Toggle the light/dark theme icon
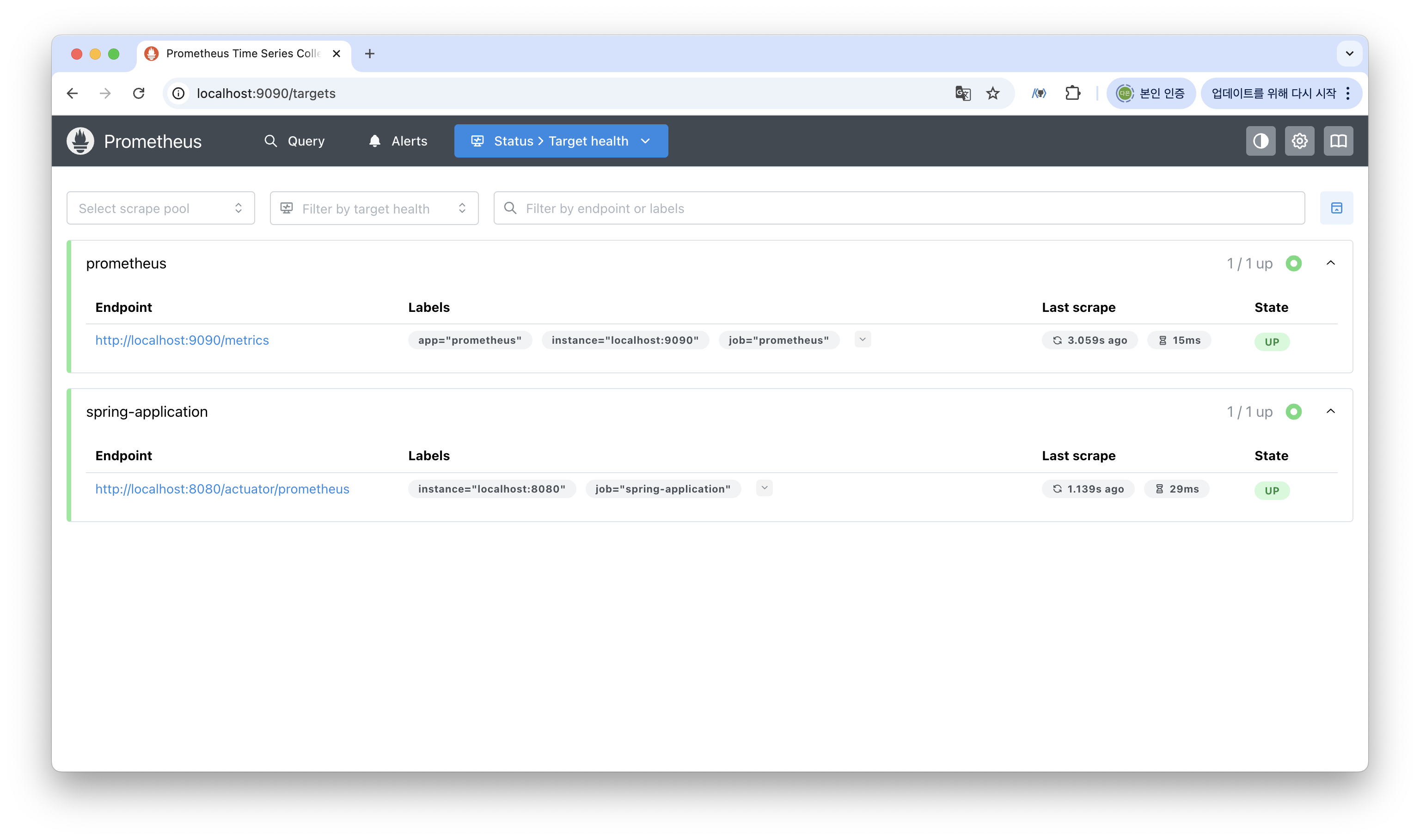 point(1261,141)
